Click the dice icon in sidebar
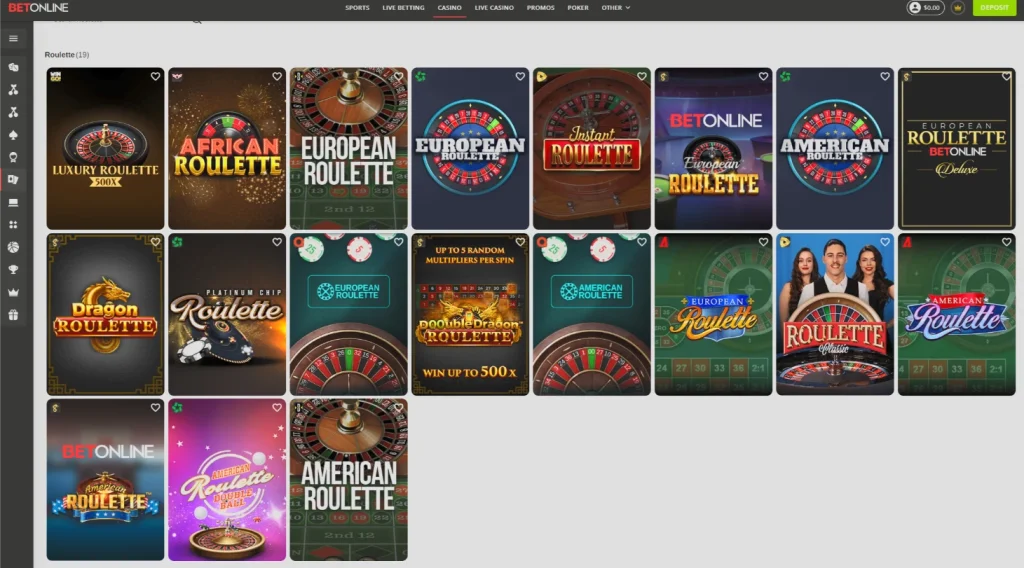The height and width of the screenshot is (568, 1024). pyautogui.click(x=13, y=67)
